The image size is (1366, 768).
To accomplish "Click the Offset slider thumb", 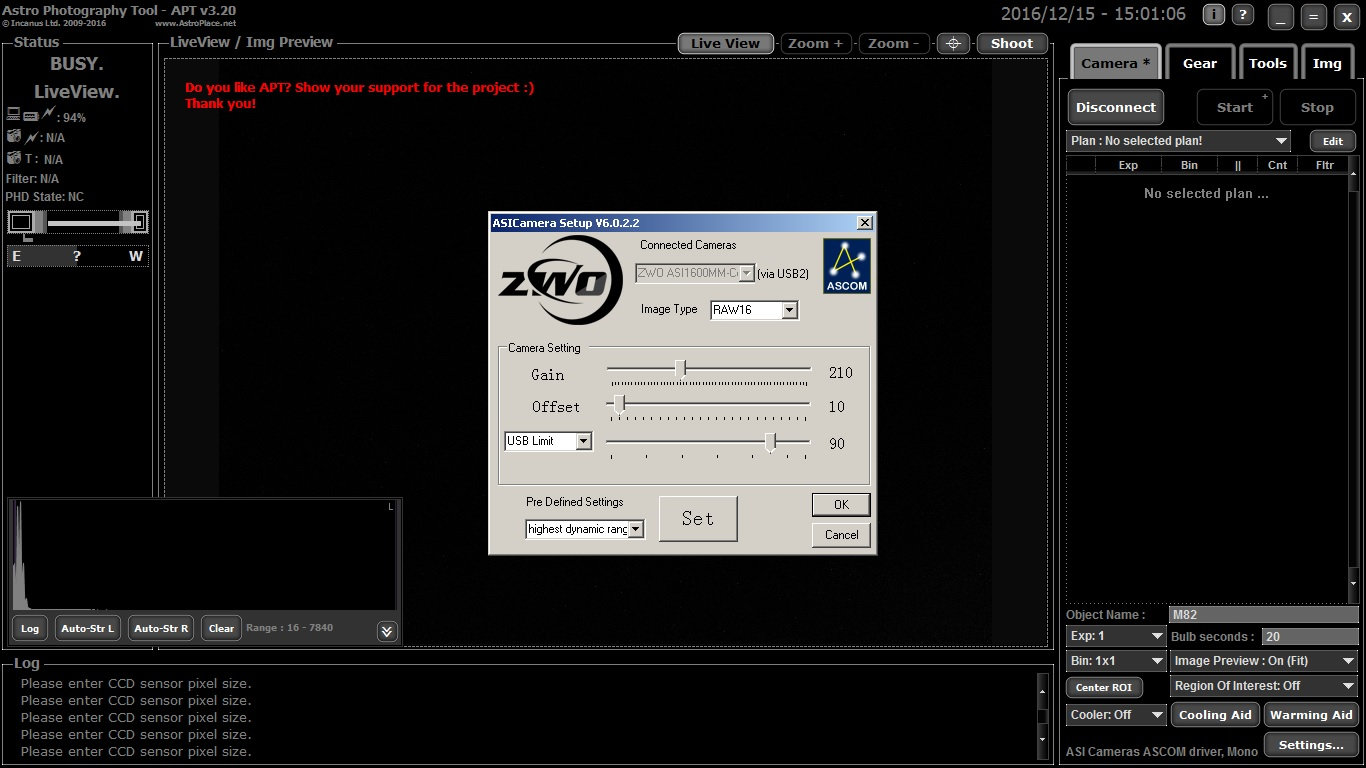I will (x=619, y=403).
